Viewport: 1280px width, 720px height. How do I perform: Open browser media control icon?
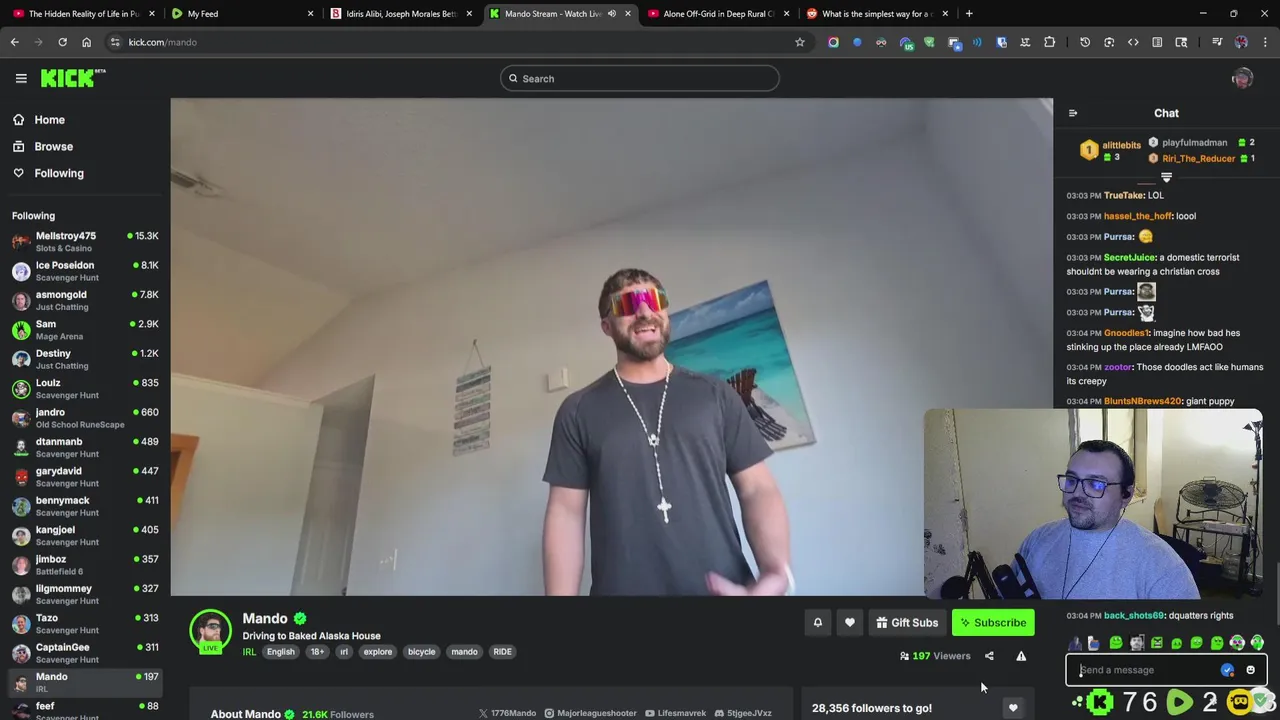1217,42
